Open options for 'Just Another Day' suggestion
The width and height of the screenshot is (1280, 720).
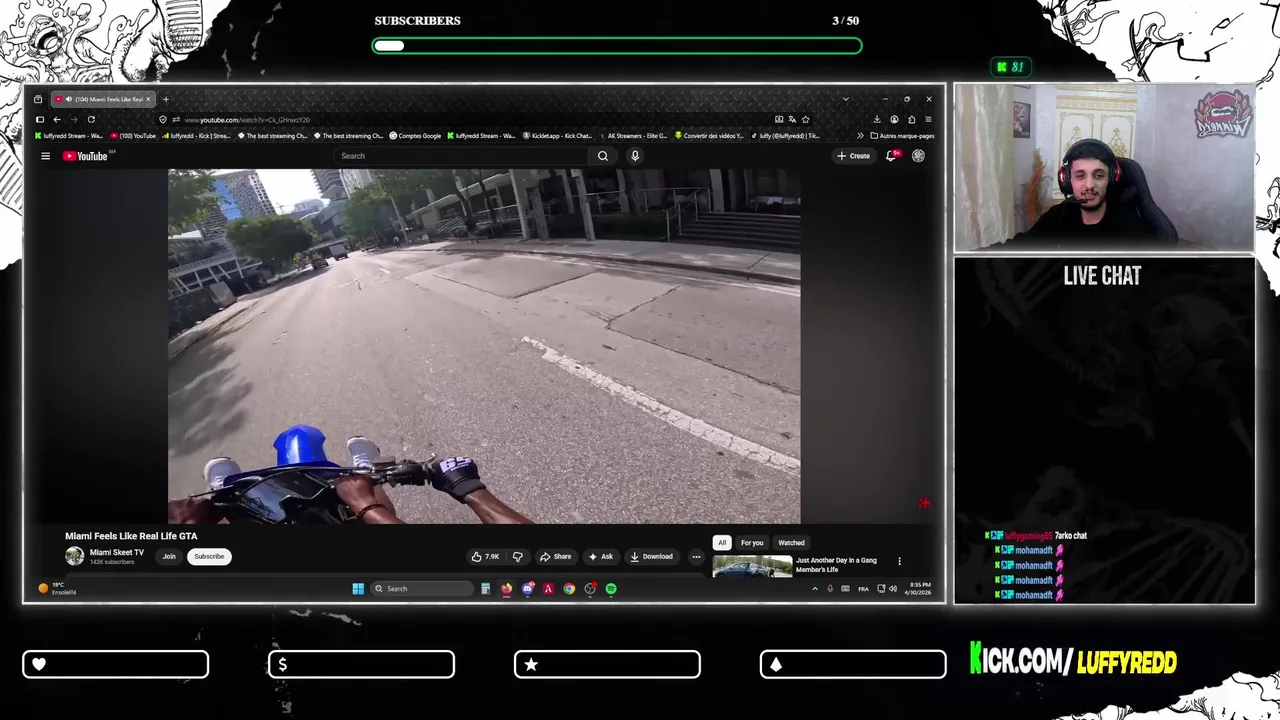[899, 561]
